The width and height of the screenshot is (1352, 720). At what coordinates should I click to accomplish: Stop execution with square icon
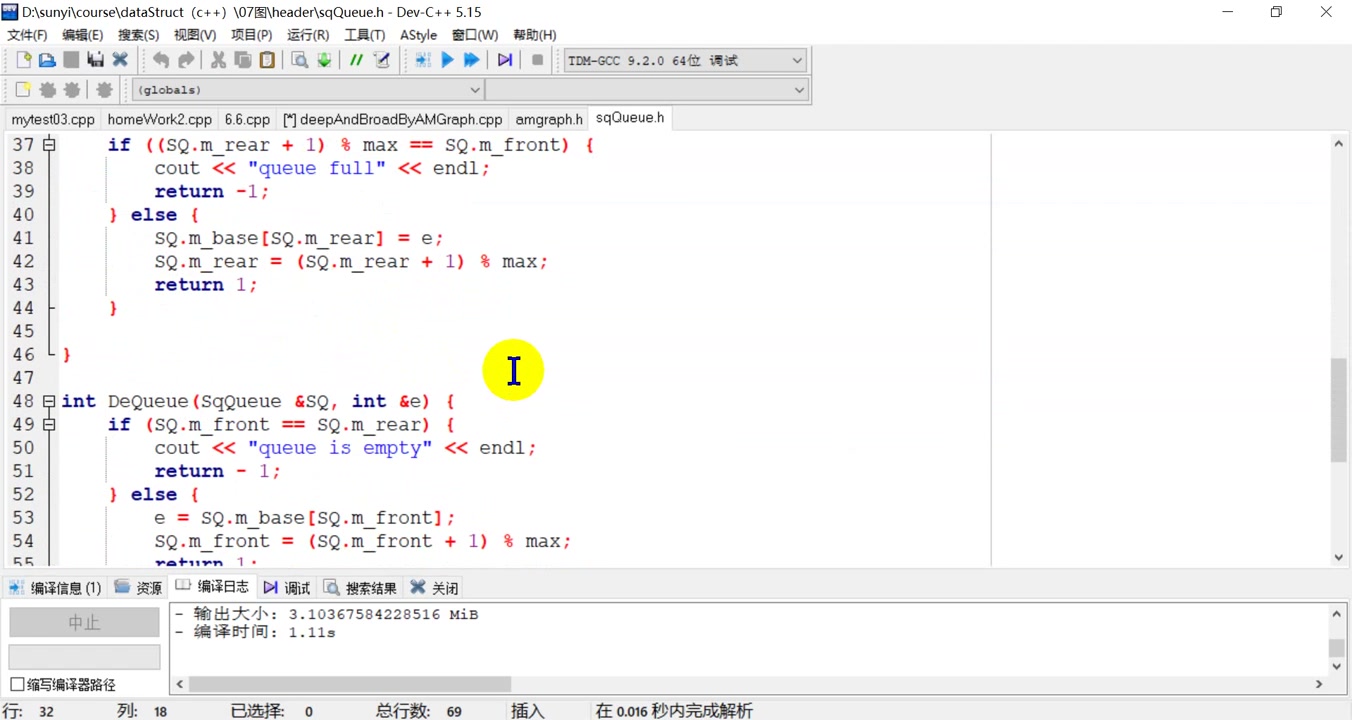click(x=537, y=60)
